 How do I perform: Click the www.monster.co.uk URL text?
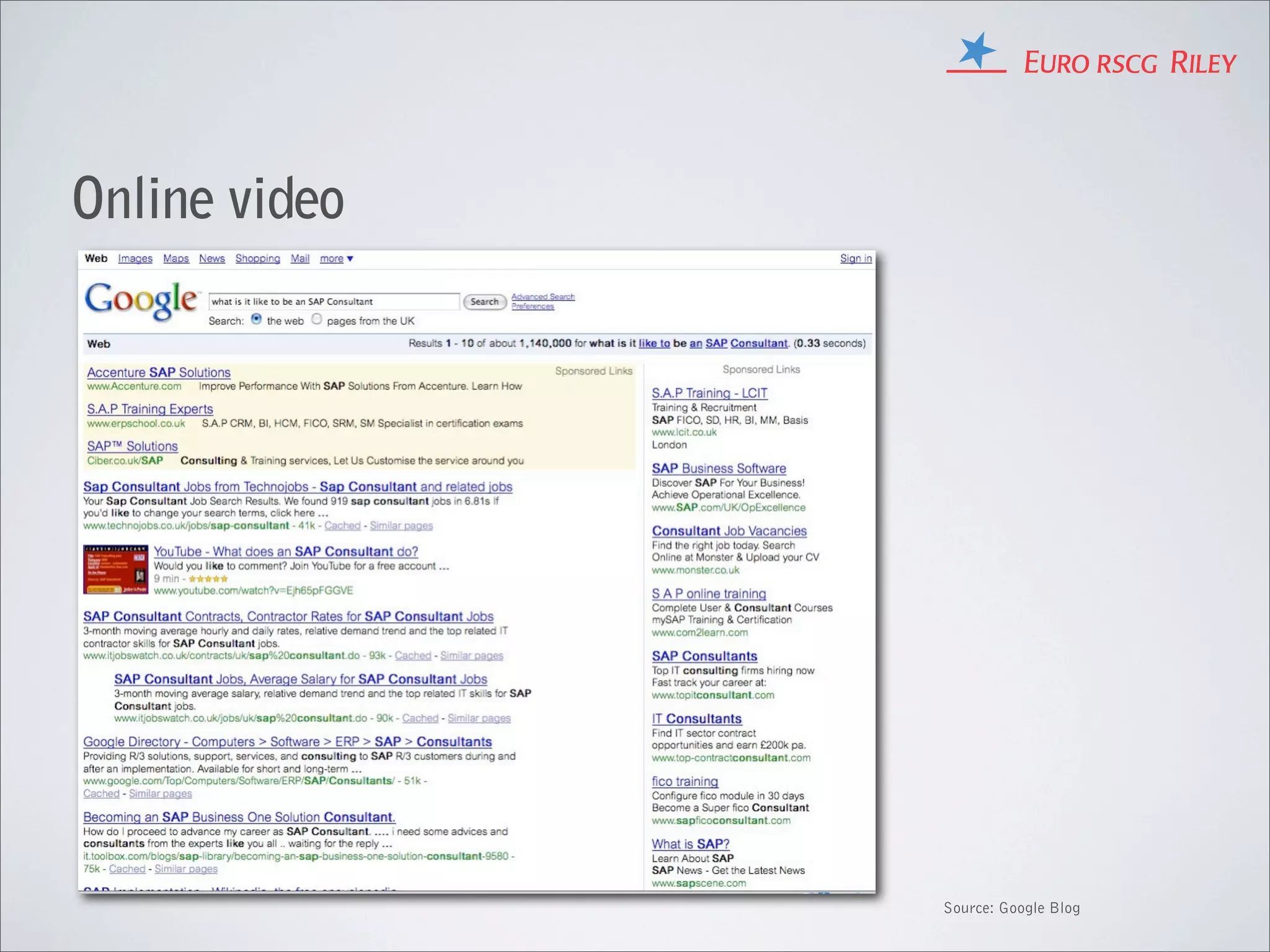[696, 570]
